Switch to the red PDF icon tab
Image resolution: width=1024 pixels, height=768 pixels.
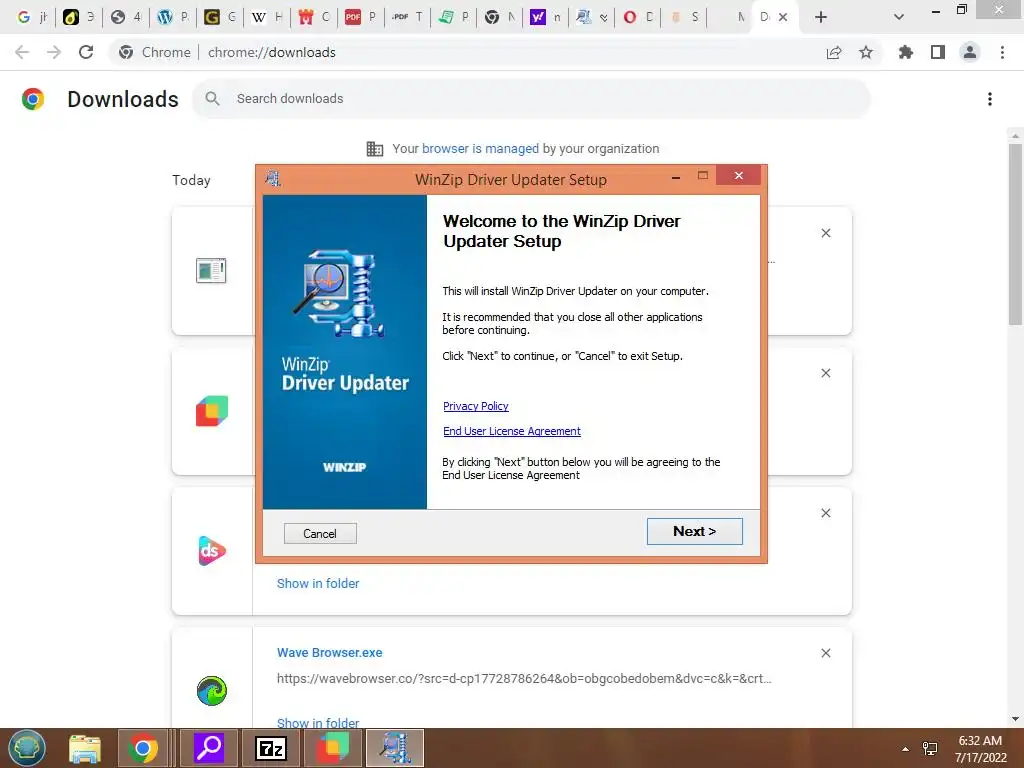(360, 17)
